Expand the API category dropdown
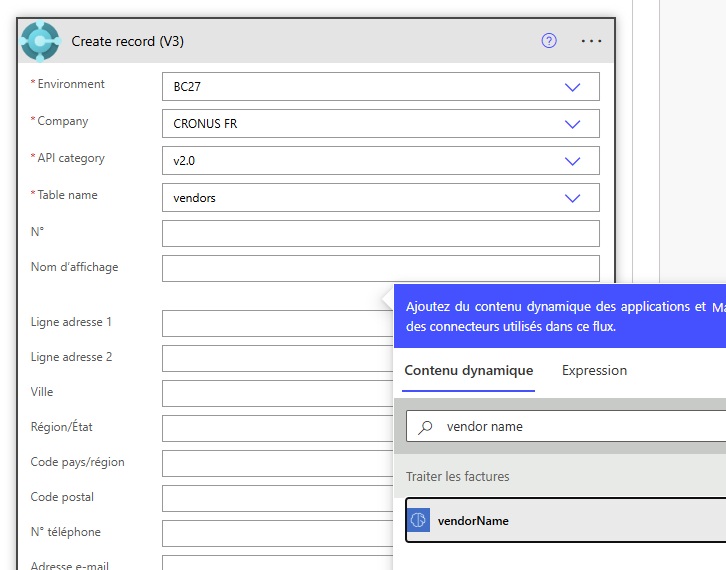Viewport: 726px width, 570px height. click(x=572, y=161)
